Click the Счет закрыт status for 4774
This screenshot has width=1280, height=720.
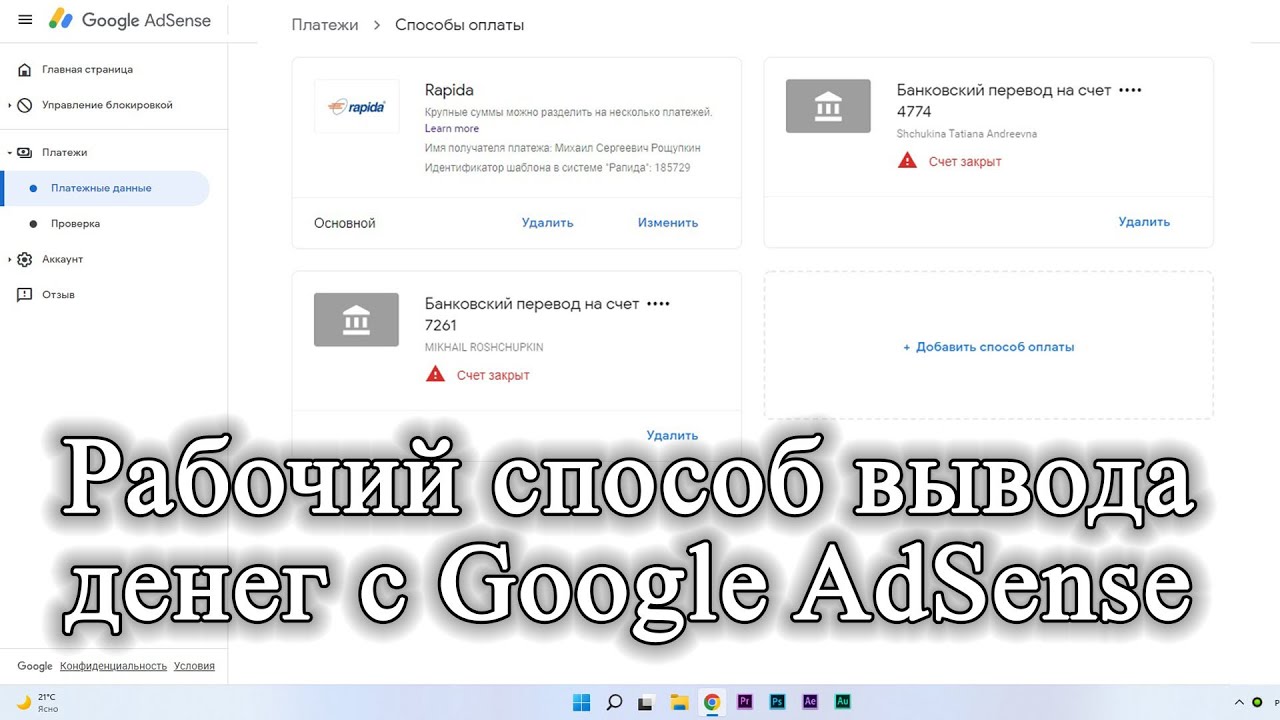pyautogui.click(x=965, y=161)
